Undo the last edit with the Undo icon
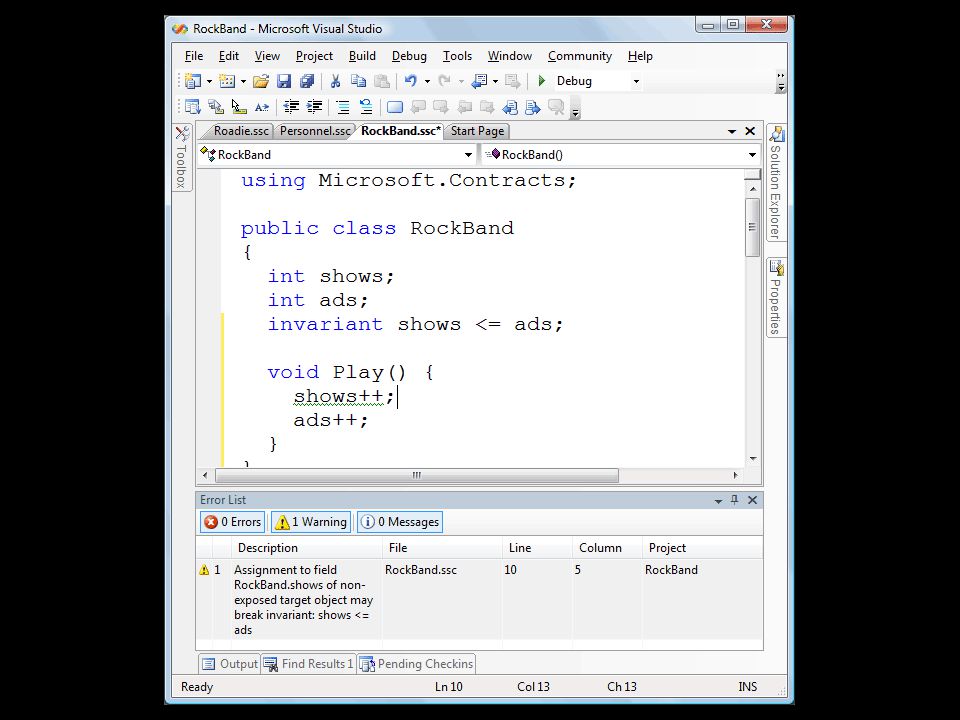This screenshot has height=720, width=960. pyautogui.click(x=411, y=81)
